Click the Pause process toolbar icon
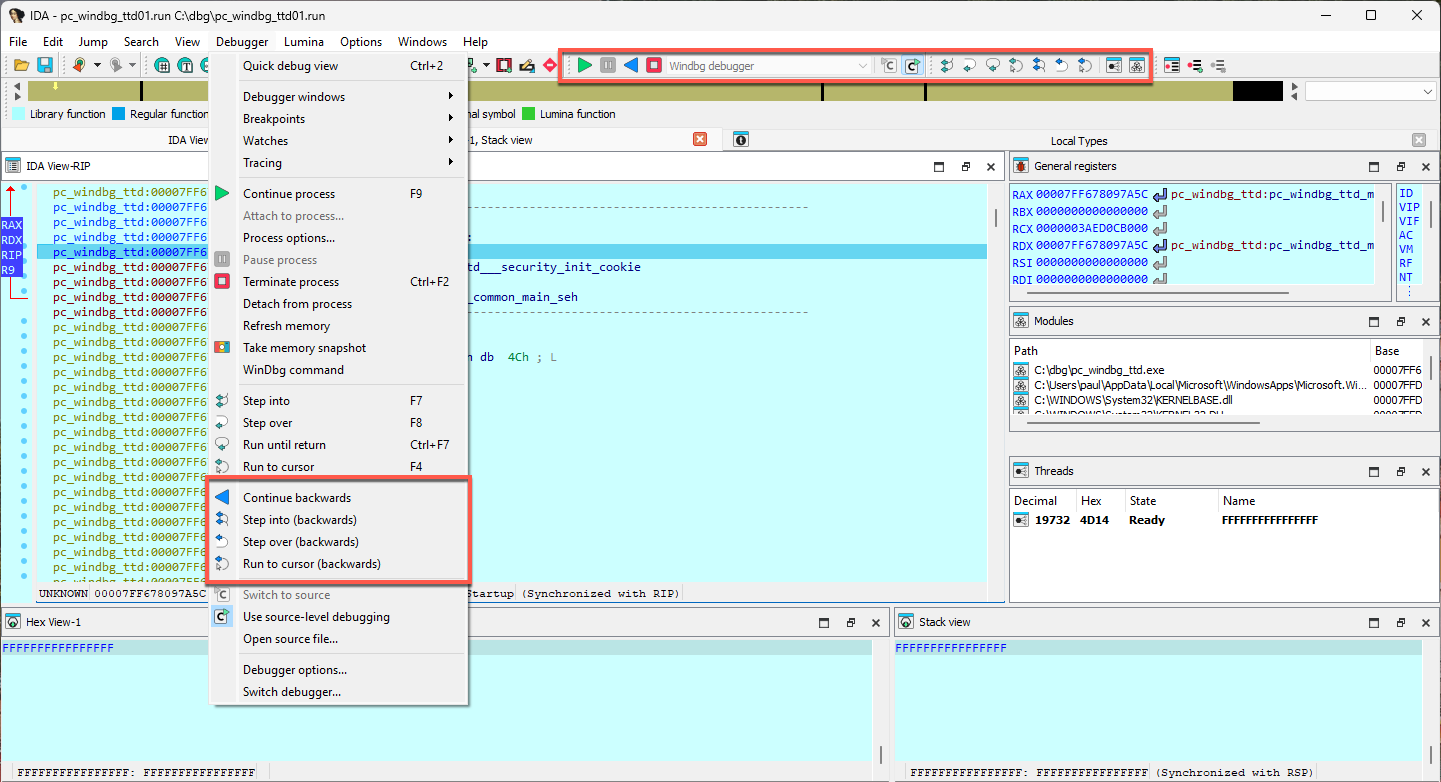1441x782 pixels. tap(608, 65)
